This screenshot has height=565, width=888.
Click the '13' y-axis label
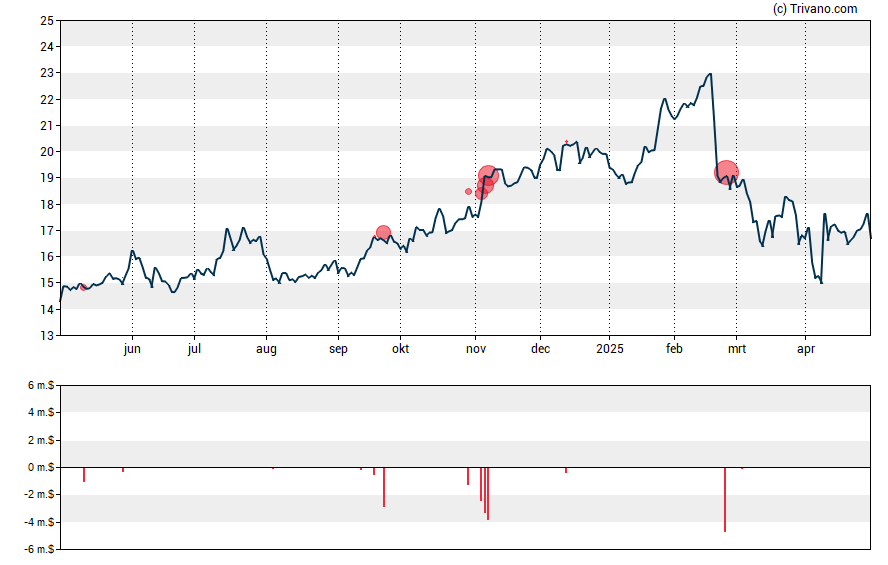click(x=47, y=336)
